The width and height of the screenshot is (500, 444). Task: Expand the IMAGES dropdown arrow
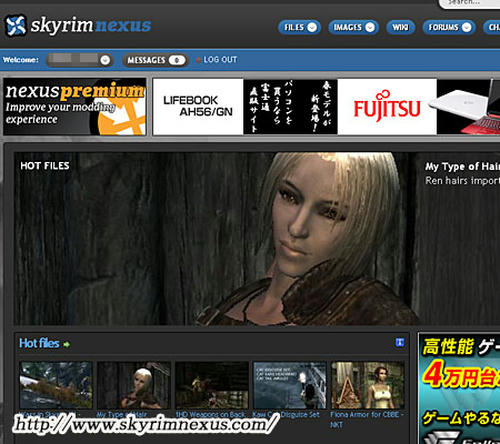[x=370, y=27]
